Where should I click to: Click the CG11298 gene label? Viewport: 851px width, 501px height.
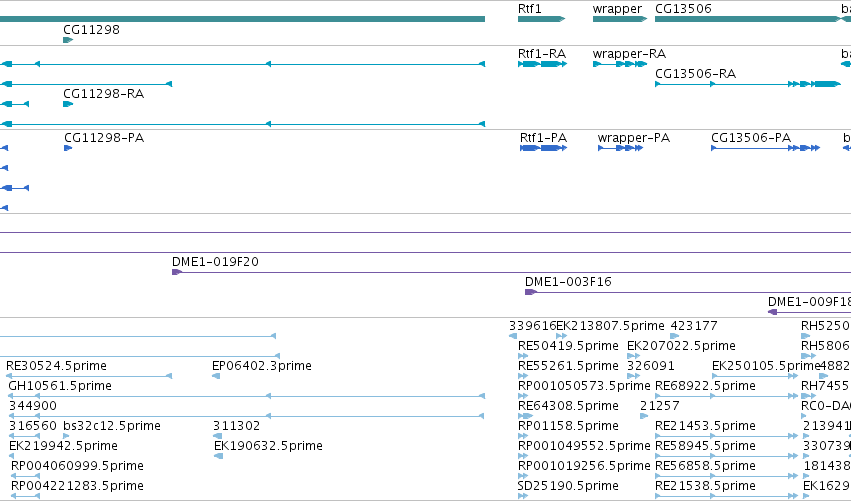pos(91,30)
